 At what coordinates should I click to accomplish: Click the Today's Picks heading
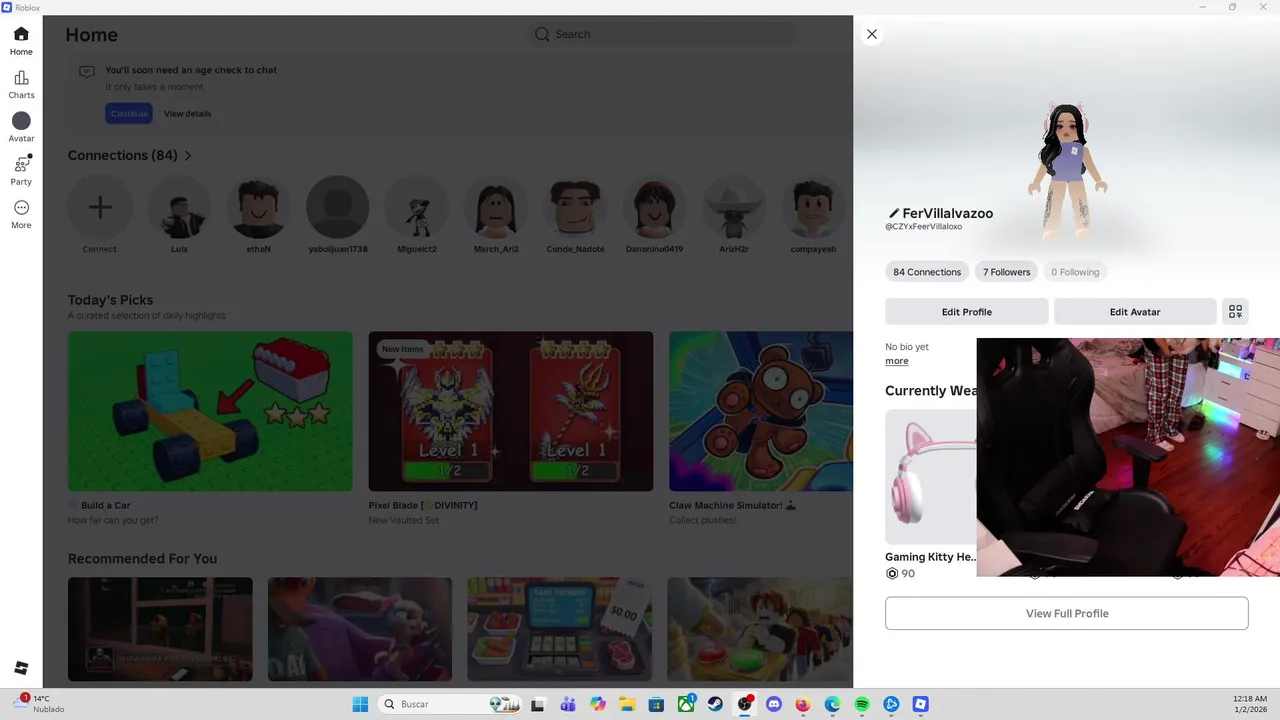click(x=111, y=300)
